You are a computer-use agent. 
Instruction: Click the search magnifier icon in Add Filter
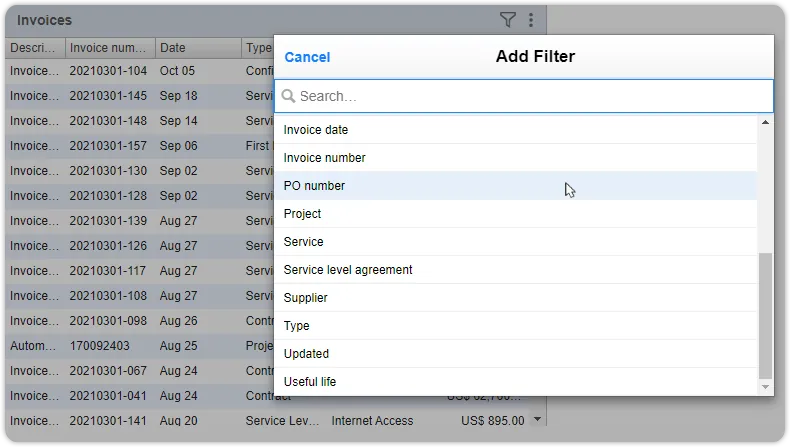pos(288,96)
